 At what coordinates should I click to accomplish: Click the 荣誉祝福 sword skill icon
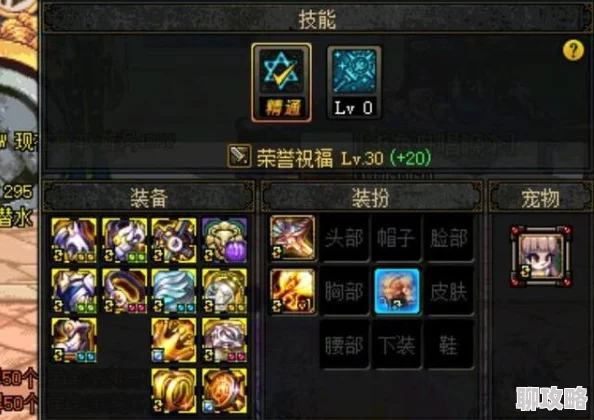(x=239, y=156)
